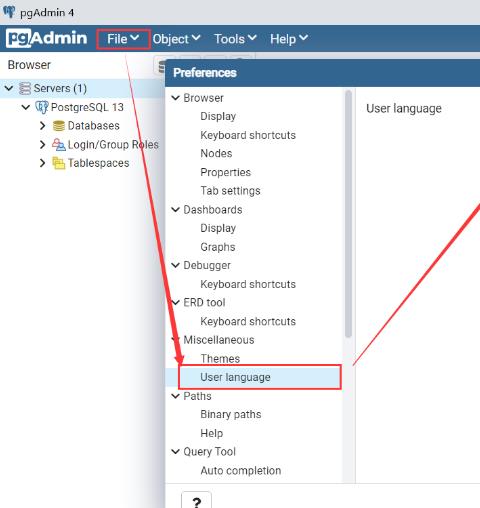Screen dimensions: 480x508
Task: Open the help question mark button
Action: pos(196,501)
